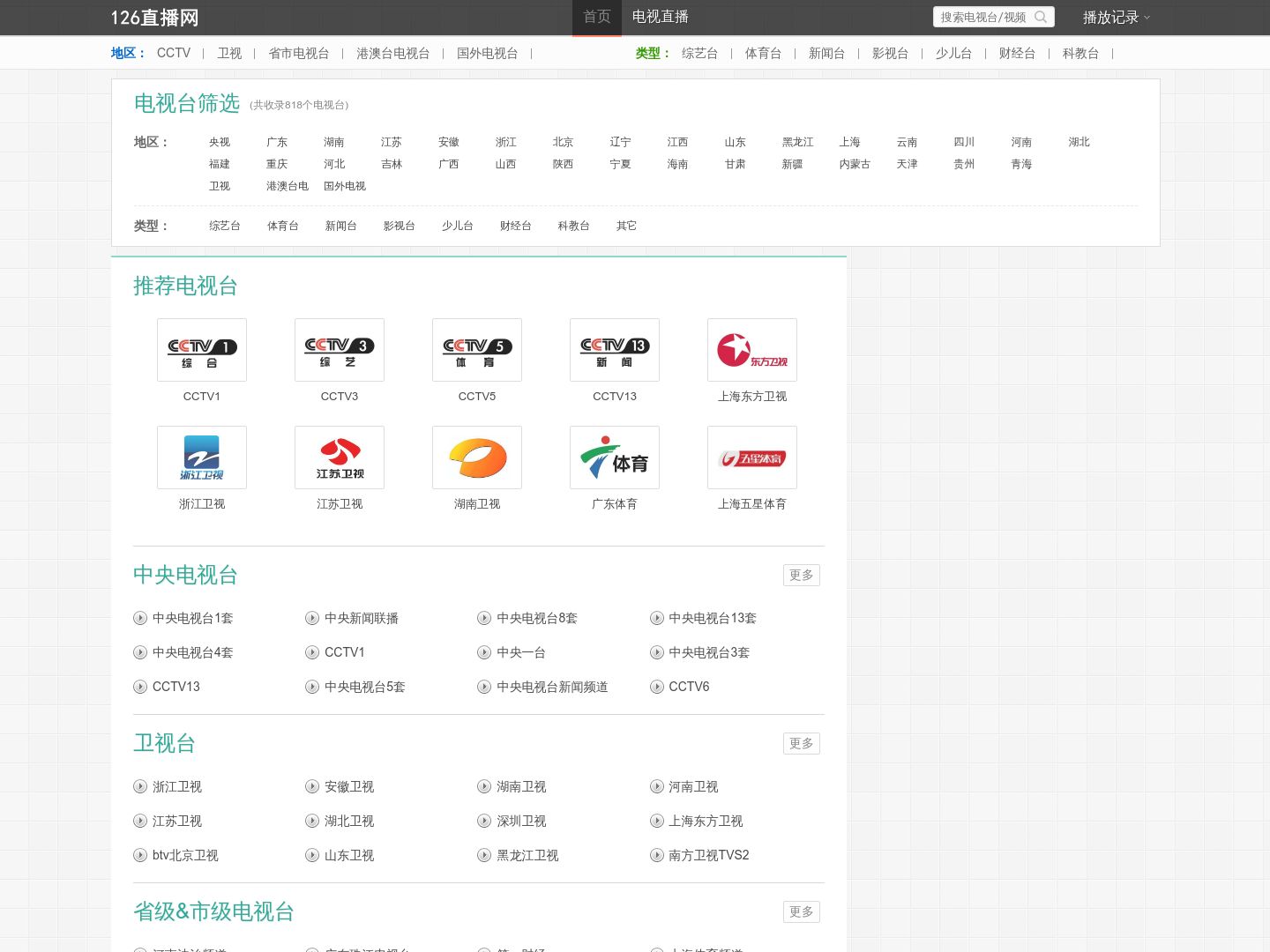Filter by region 青海
Screen dimensions: 1270x952
[1021, 164]
